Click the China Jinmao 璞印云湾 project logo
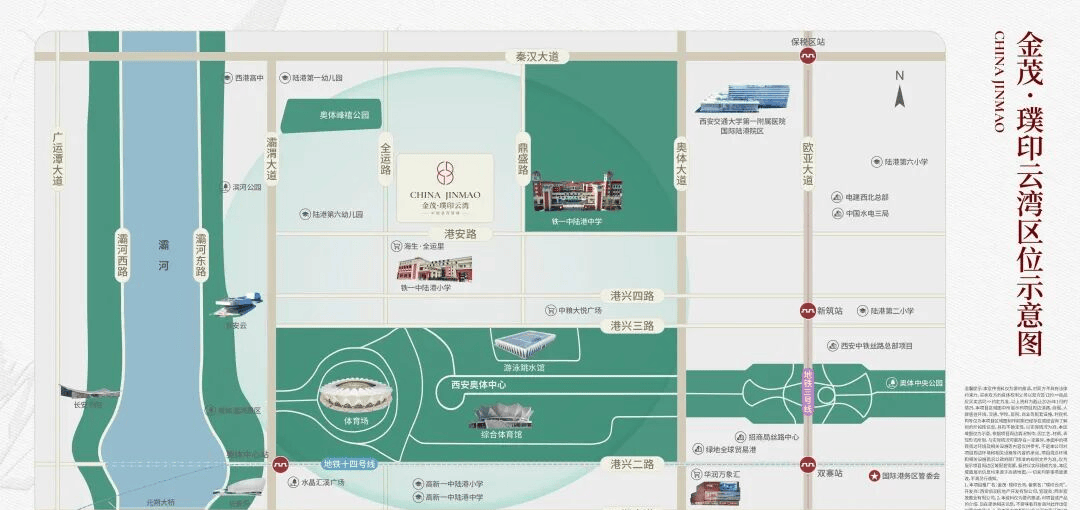The height and width of the screenshot is (510, 1080). [445, 188]
